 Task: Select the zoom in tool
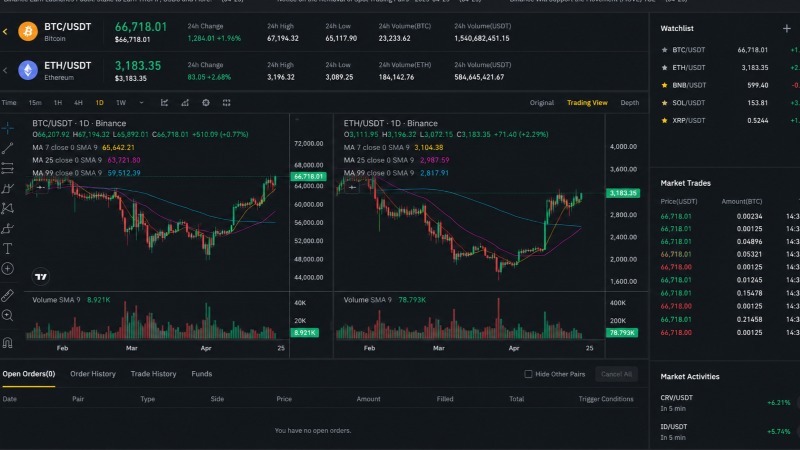coord(8,315)
